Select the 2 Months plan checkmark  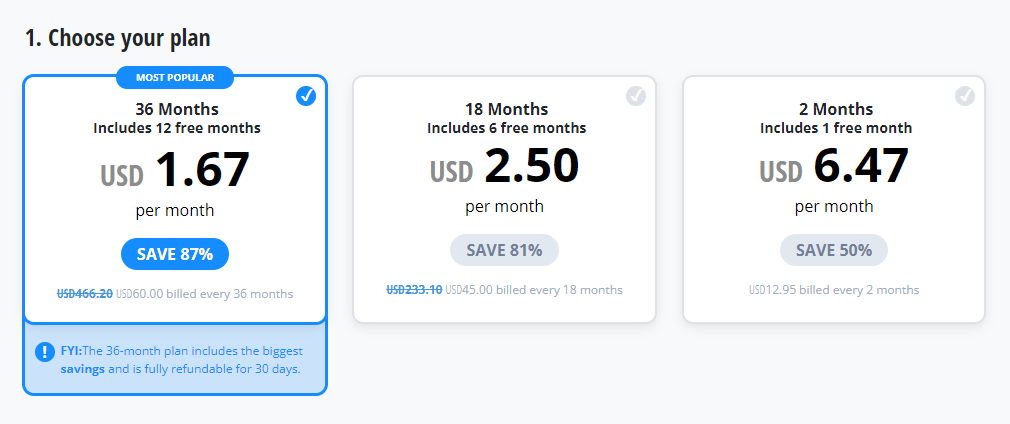pos(965,96)
